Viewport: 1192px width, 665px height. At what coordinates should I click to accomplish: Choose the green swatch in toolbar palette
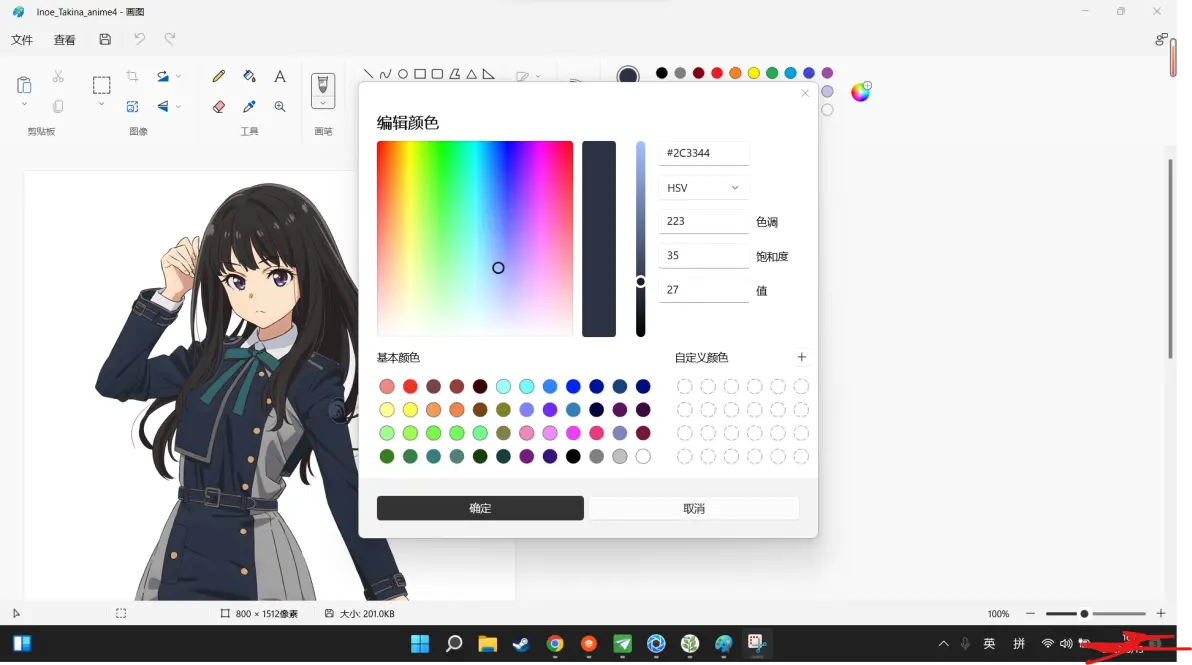[772, 73]
